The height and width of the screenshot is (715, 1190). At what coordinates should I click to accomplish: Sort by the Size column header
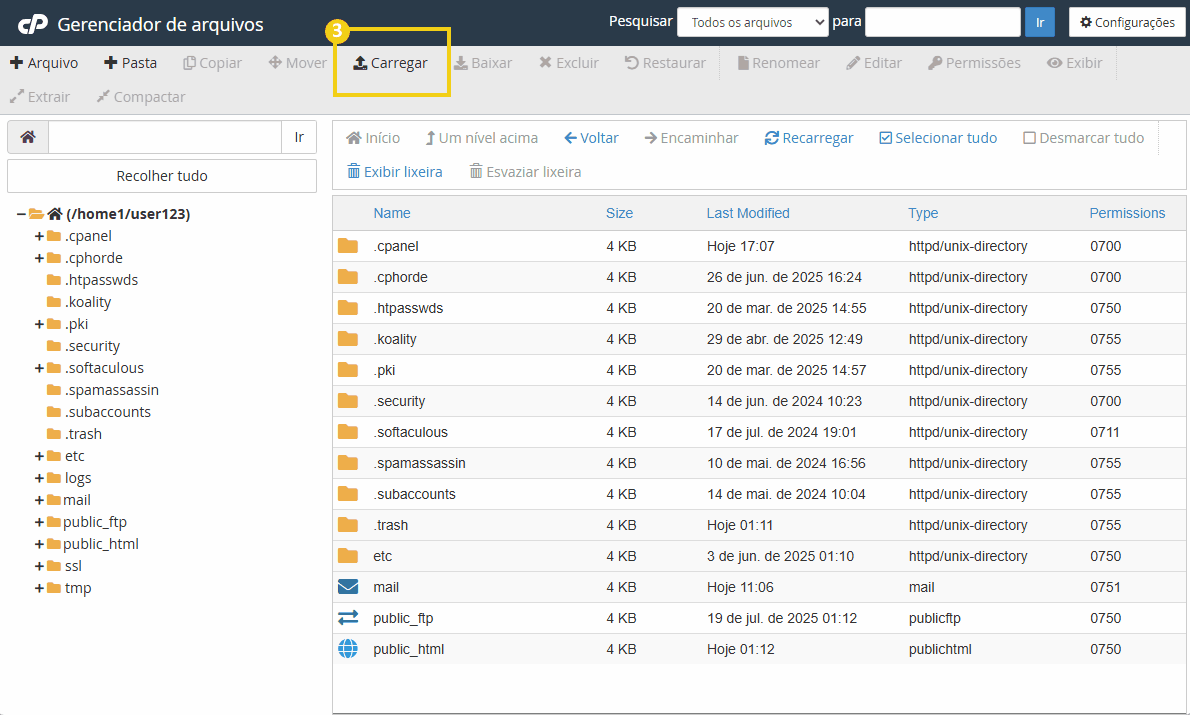click(x=619, y=213)
